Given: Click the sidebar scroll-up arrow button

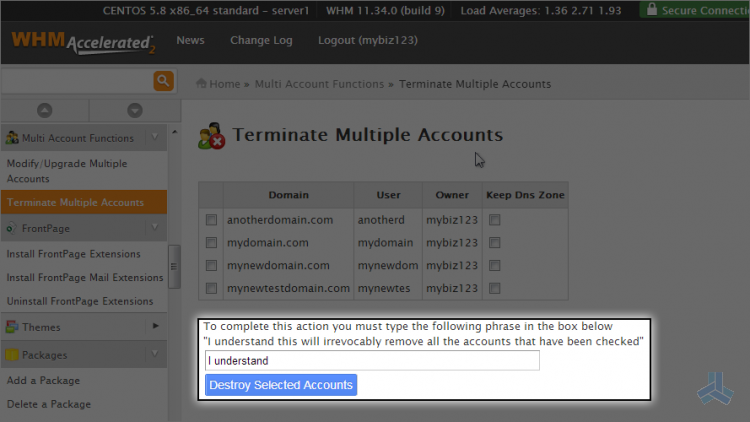Looking at the screenshot, I should click(44, 111).
